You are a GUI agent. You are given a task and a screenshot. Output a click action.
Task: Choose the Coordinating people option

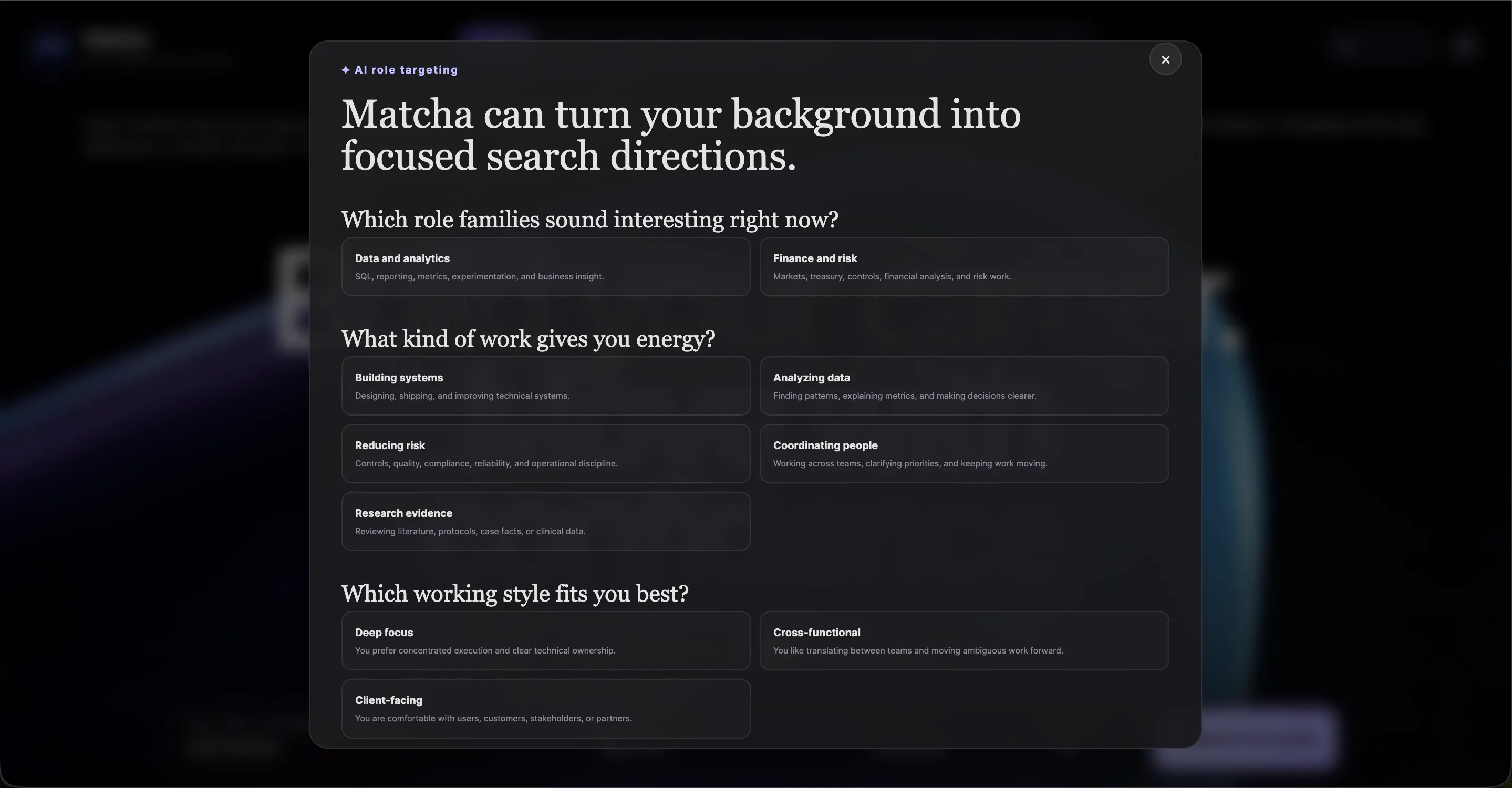coord(964,453)
